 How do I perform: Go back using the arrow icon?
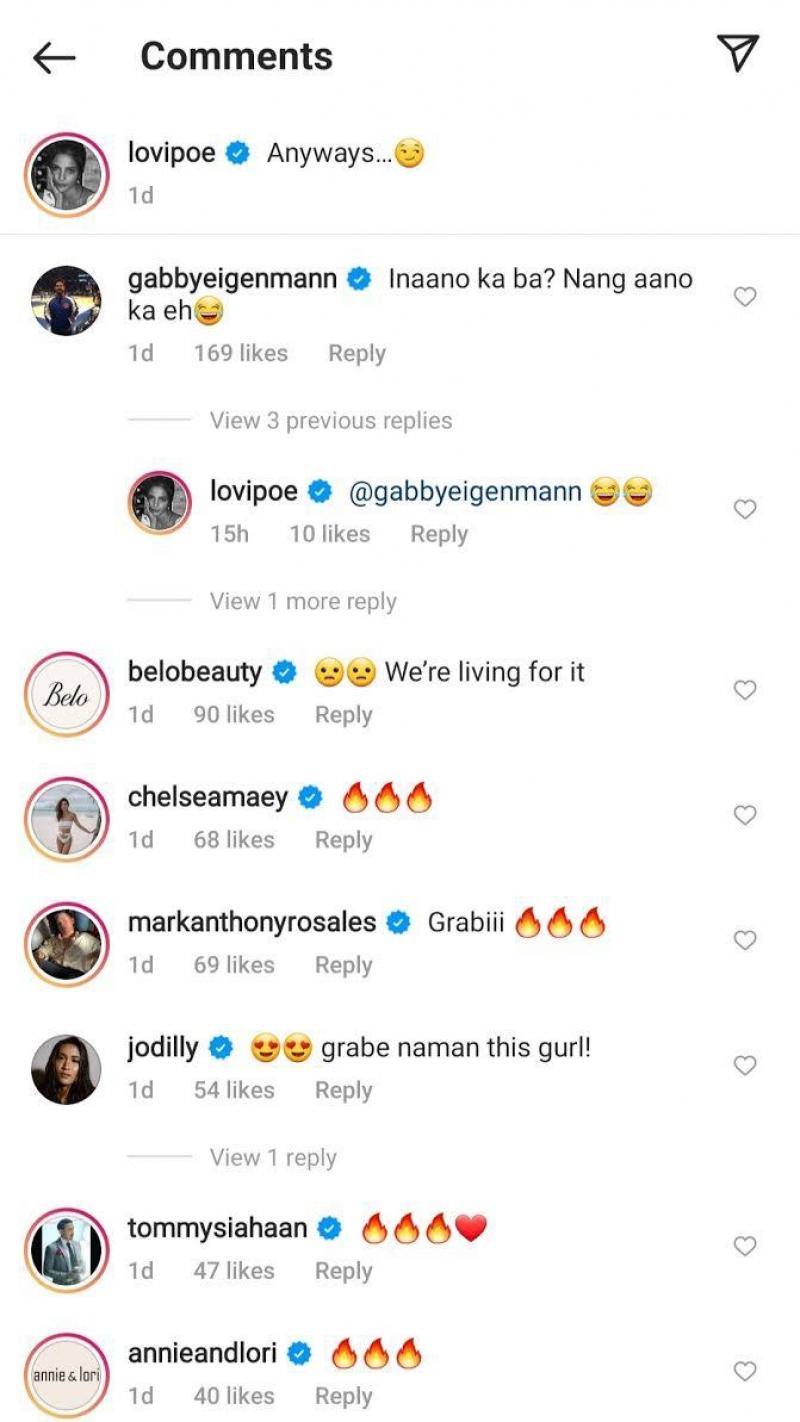coord(54,58)
